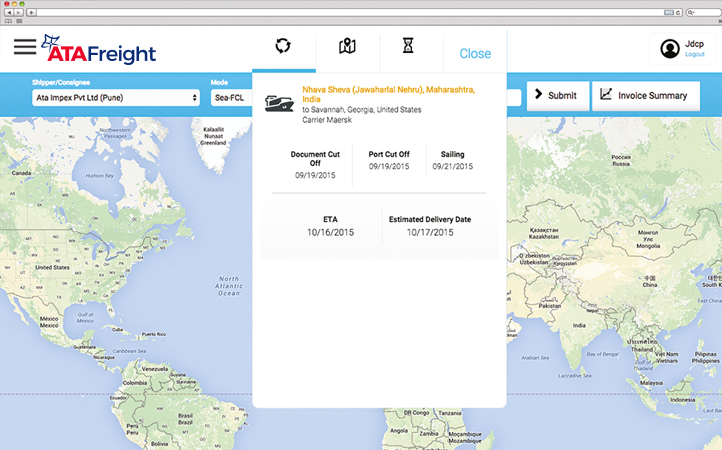The image size is (722, 450).
Task: Click the ship icon in panel
Action: pos(278,103)
